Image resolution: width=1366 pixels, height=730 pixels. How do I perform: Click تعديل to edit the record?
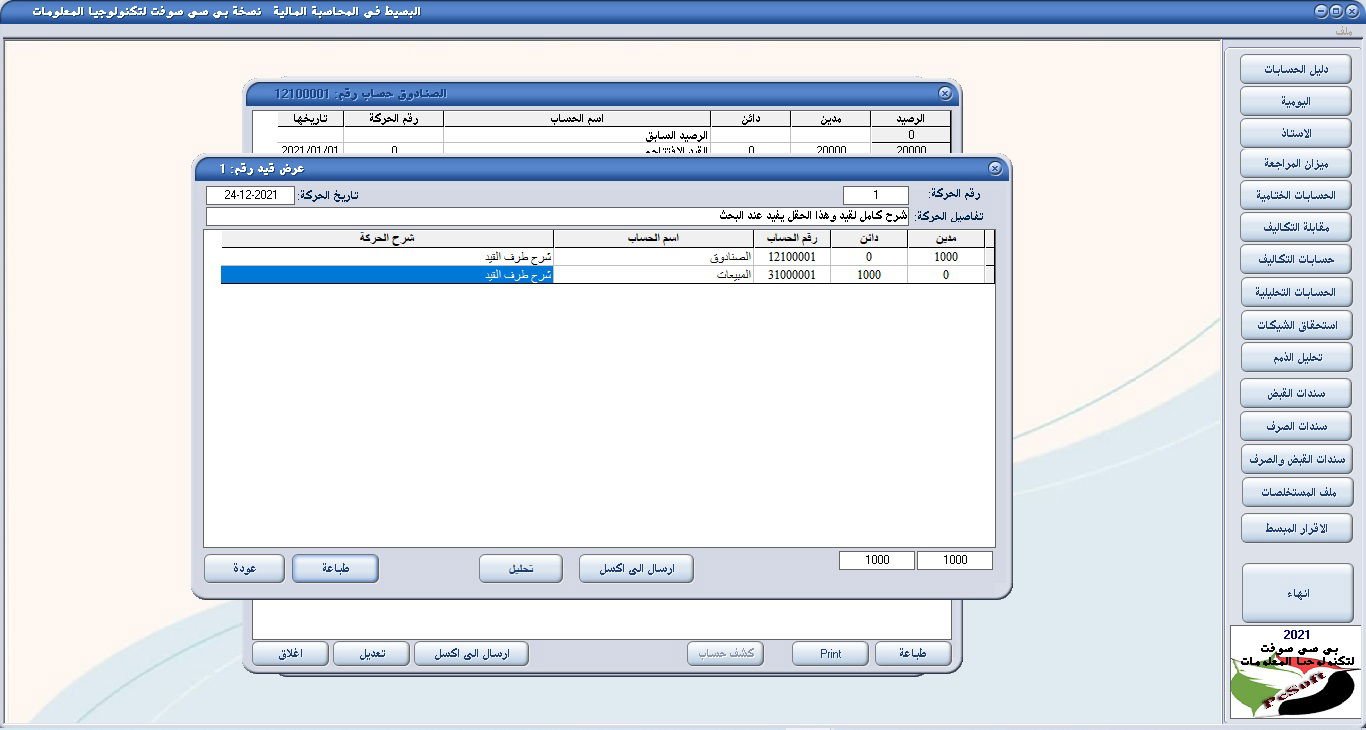point(371,653)
